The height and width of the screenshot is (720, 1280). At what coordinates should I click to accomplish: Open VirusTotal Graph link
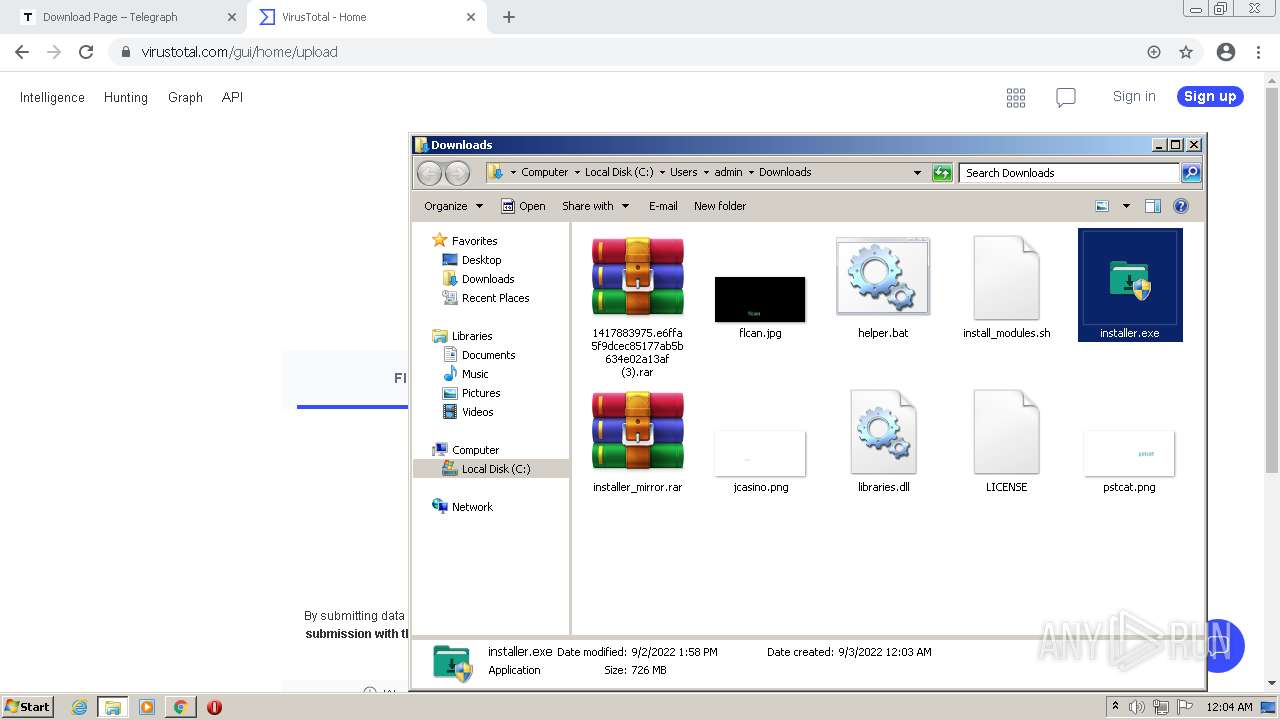click(x=185, y=97)
